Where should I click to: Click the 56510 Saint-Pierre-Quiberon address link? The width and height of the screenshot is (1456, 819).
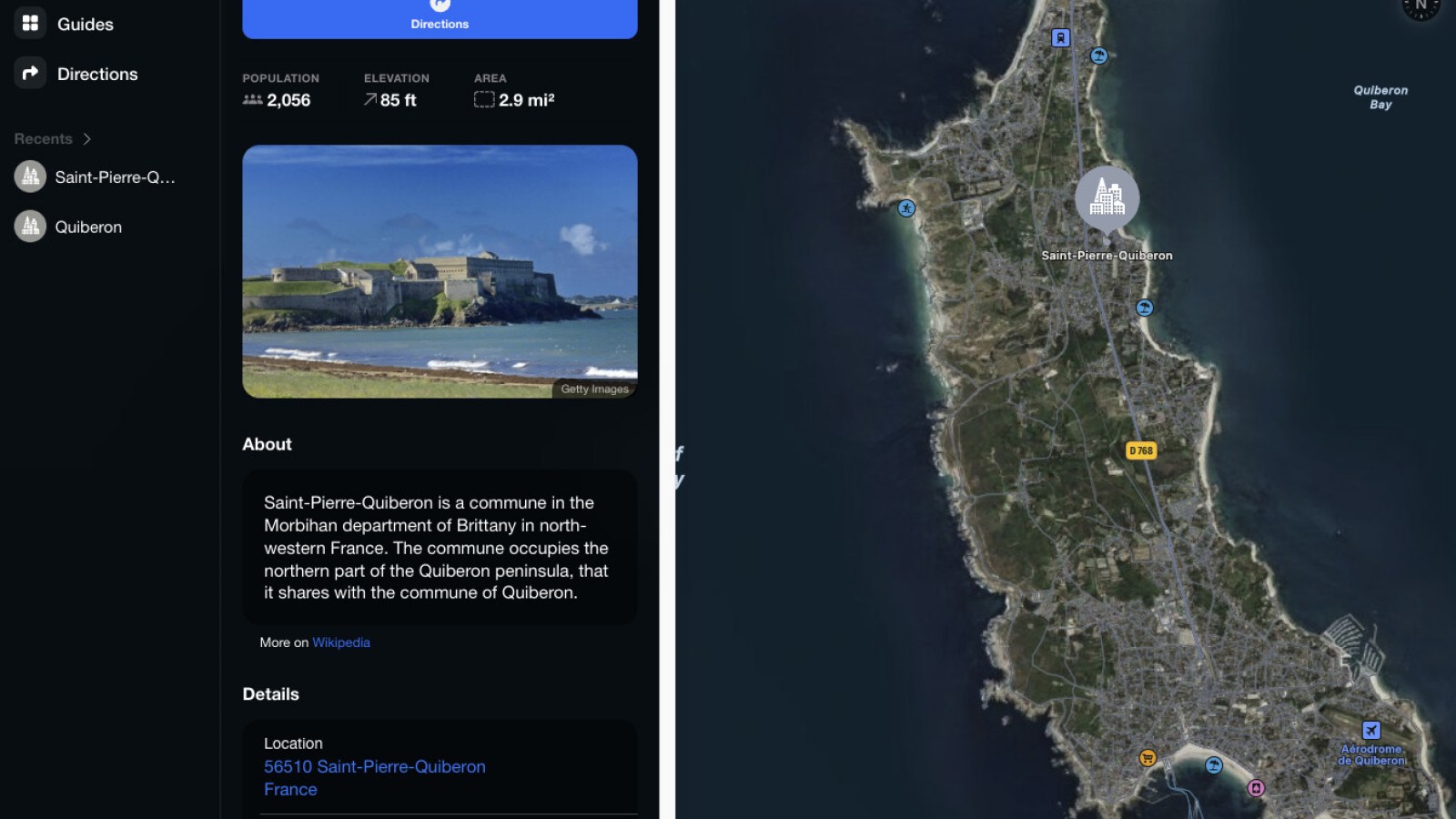(374, 766)
